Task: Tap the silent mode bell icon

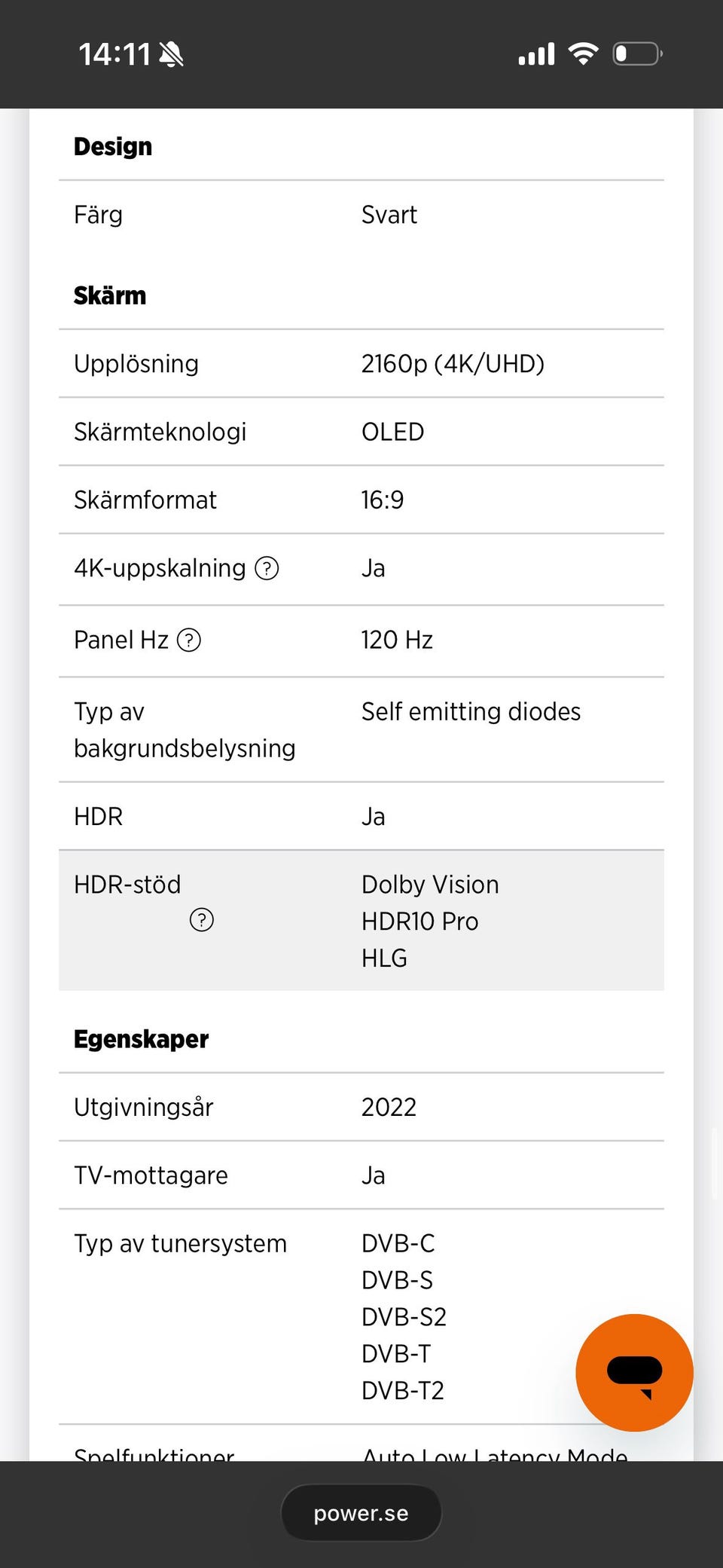Action: click(172, 54)
